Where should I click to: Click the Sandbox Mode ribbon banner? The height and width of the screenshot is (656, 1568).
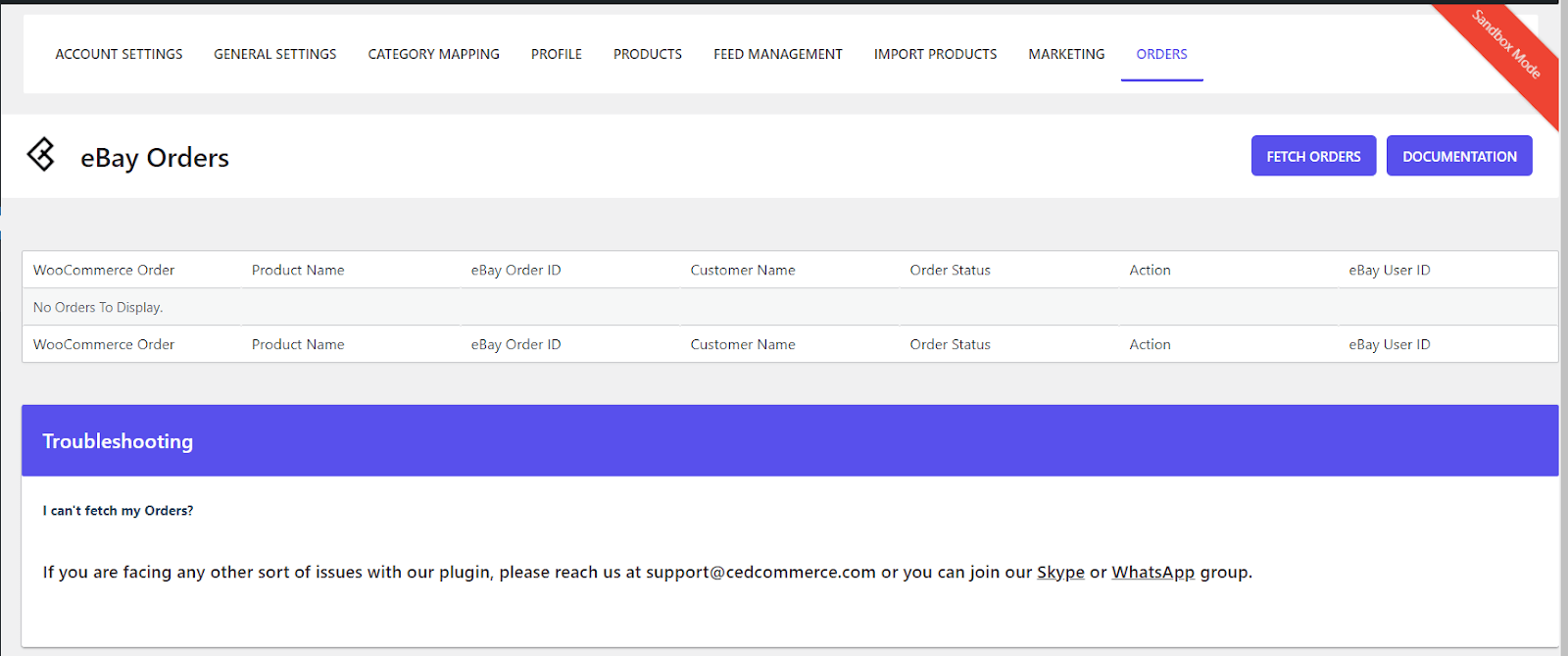pos(1506,45)
